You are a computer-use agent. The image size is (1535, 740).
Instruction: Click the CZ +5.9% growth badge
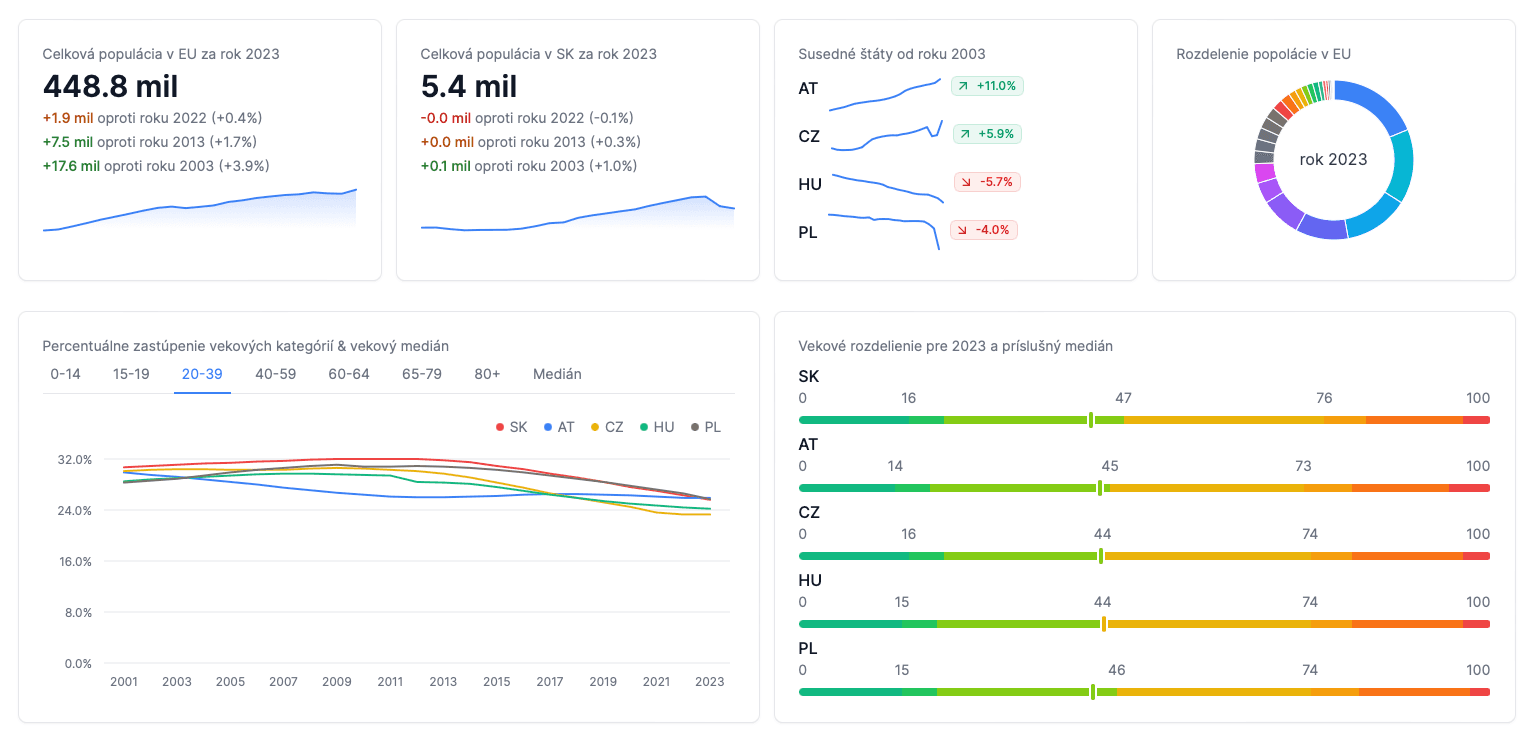click(x=987, y=134)
